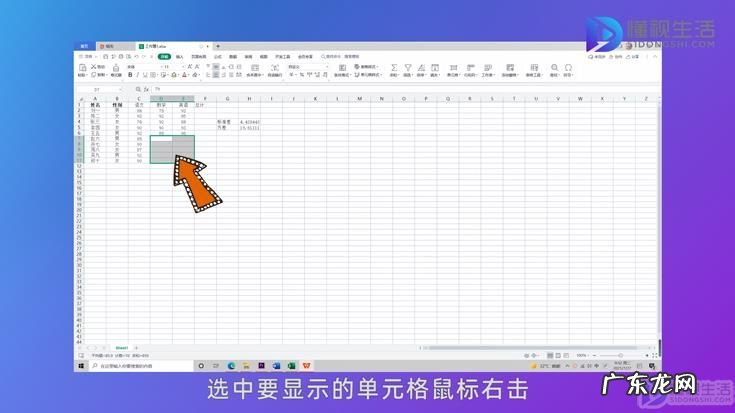Click the Share button at top right
The height and width of the screenshot is (413, 735).
(633, 57)
